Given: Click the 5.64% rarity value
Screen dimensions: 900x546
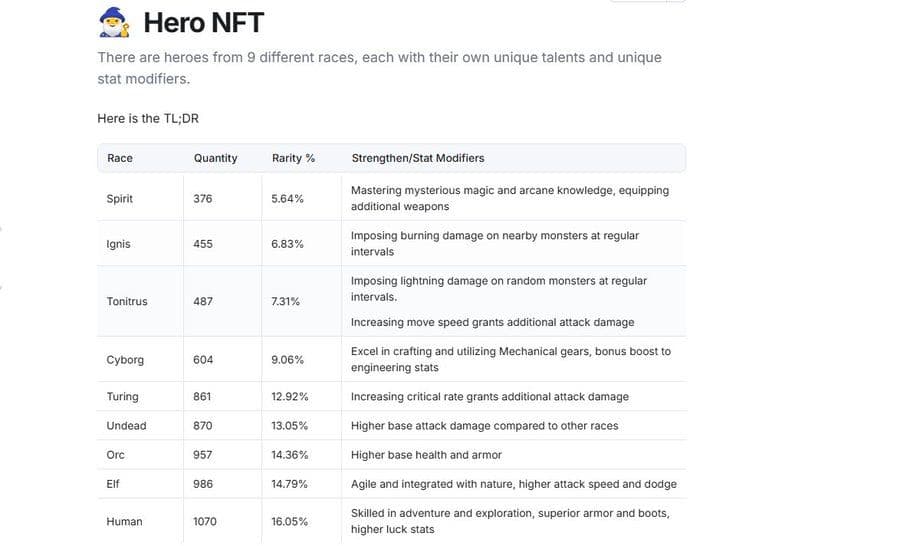Looking at the screenshot, I should [288, 199].
